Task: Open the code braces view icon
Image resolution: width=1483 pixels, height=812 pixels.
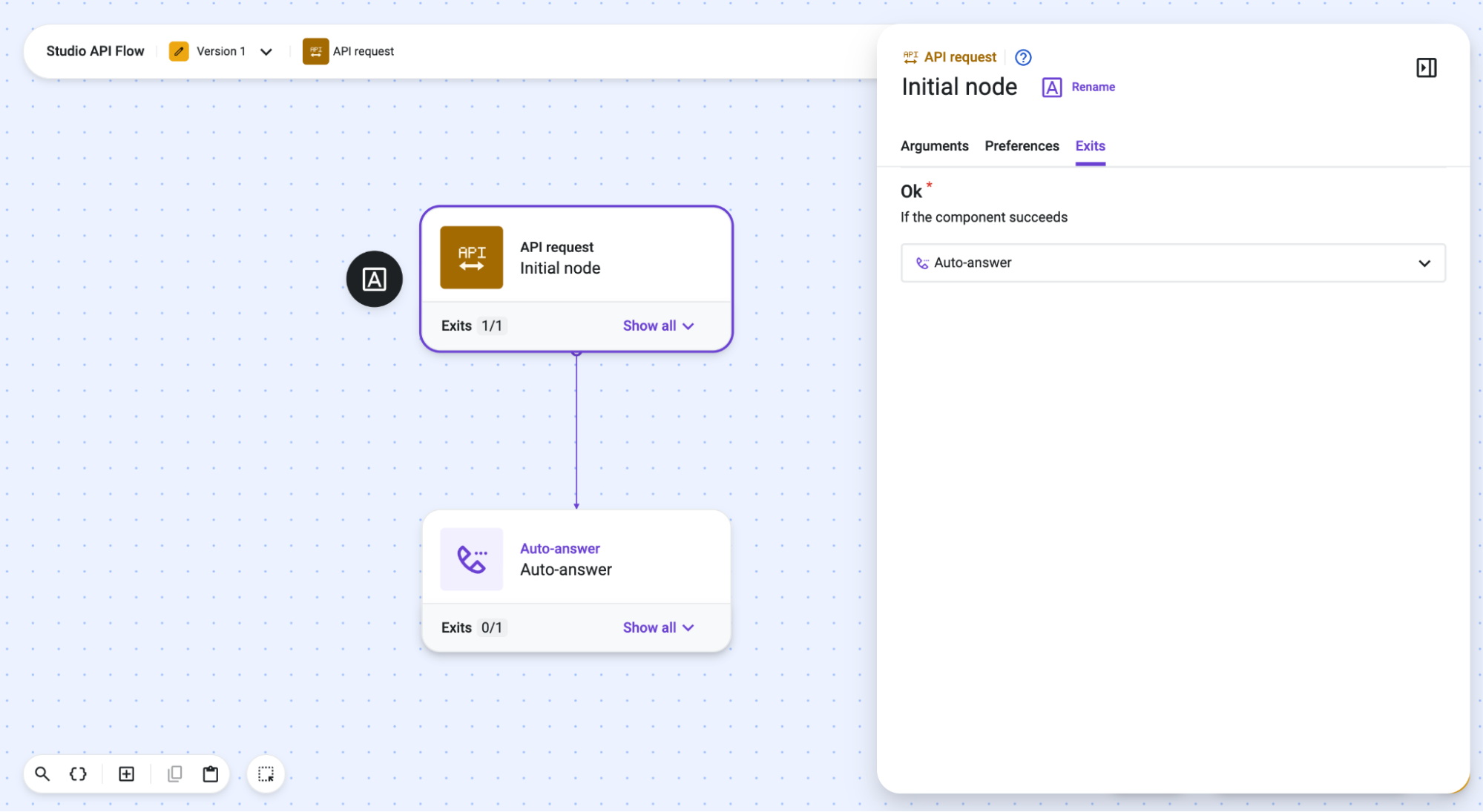Action: pos(78,774)
